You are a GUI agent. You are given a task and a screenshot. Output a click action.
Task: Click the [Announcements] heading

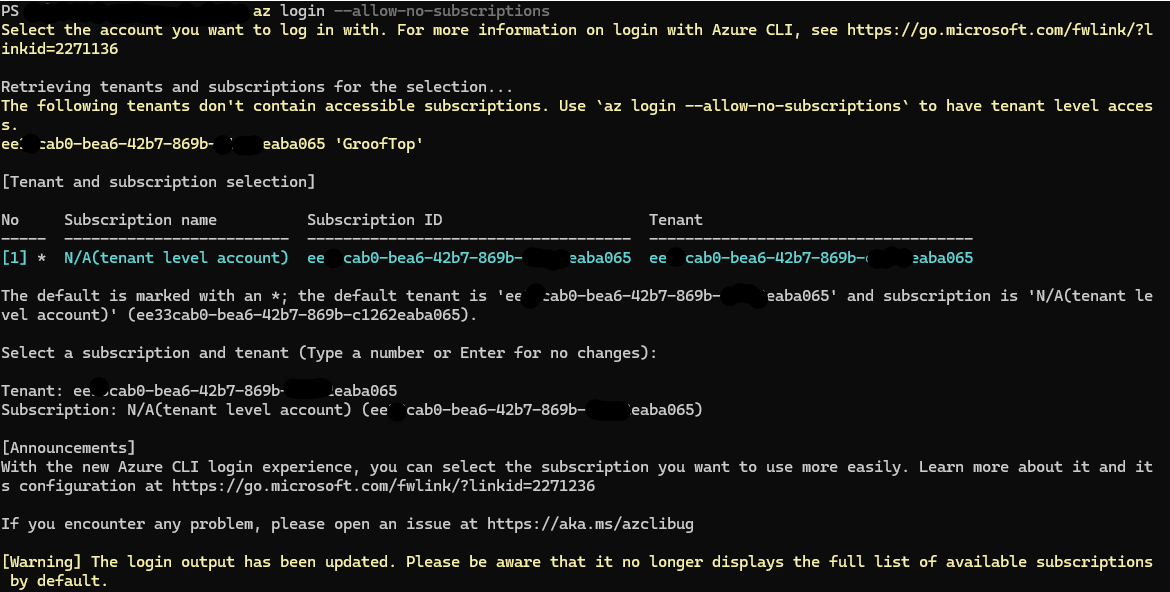point(68,448)
